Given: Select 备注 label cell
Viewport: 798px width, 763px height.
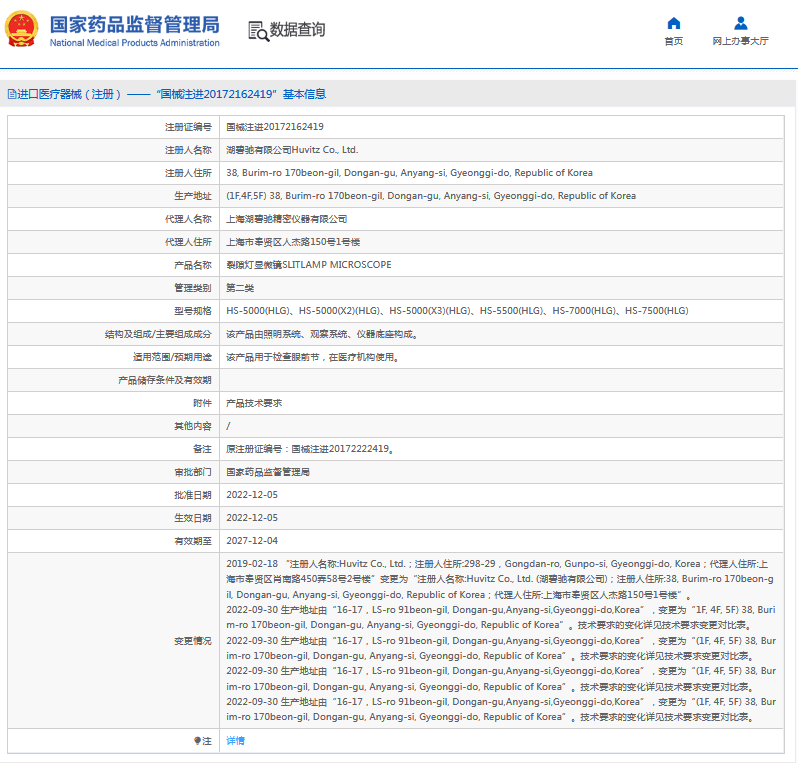Looking at the screenshot, I should click(x=113, y=449).
